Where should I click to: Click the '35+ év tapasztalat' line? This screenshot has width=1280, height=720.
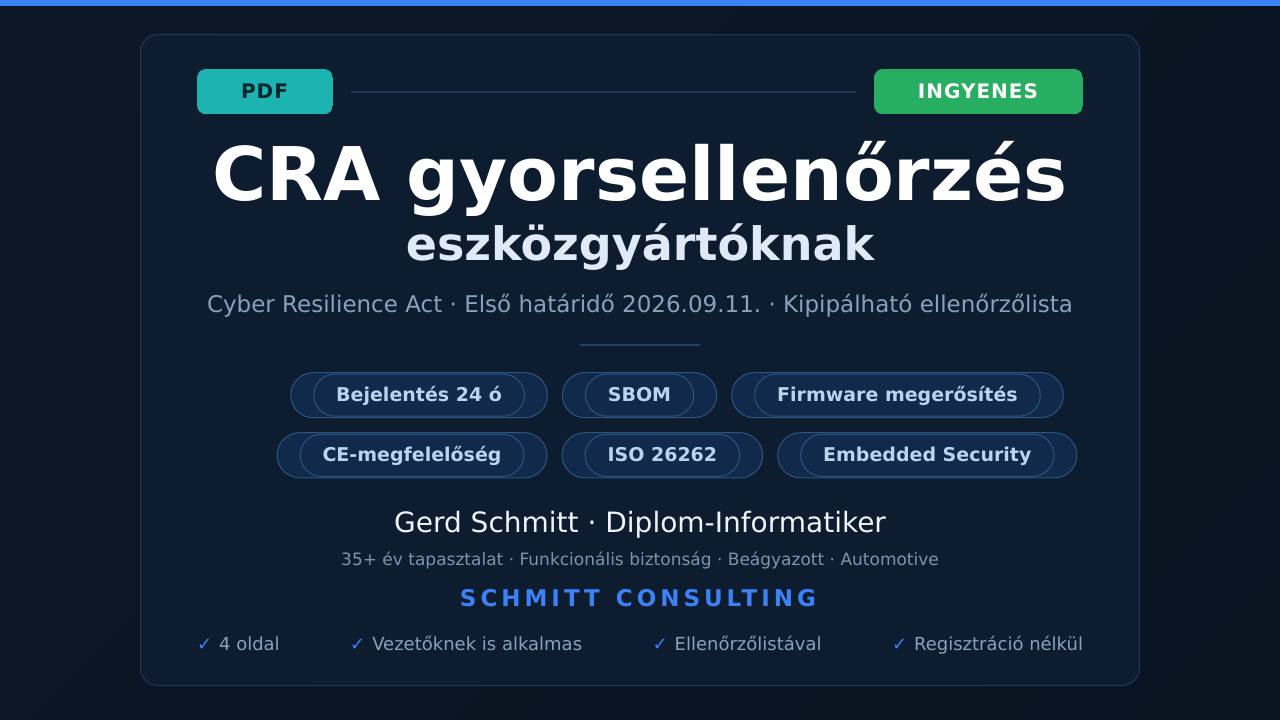[x=640, y=559]
